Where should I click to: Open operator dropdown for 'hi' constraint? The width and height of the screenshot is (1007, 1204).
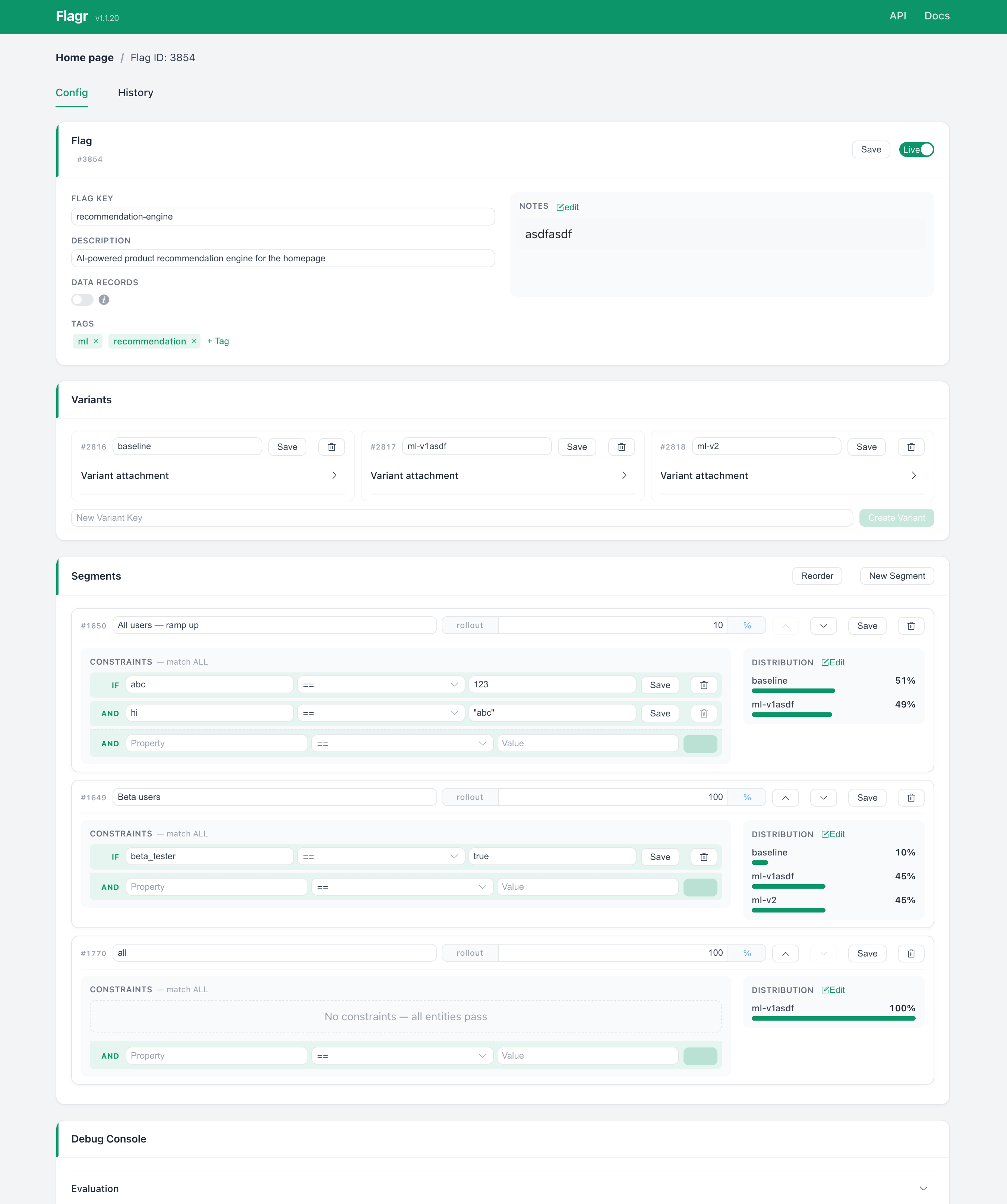[381, 713]
